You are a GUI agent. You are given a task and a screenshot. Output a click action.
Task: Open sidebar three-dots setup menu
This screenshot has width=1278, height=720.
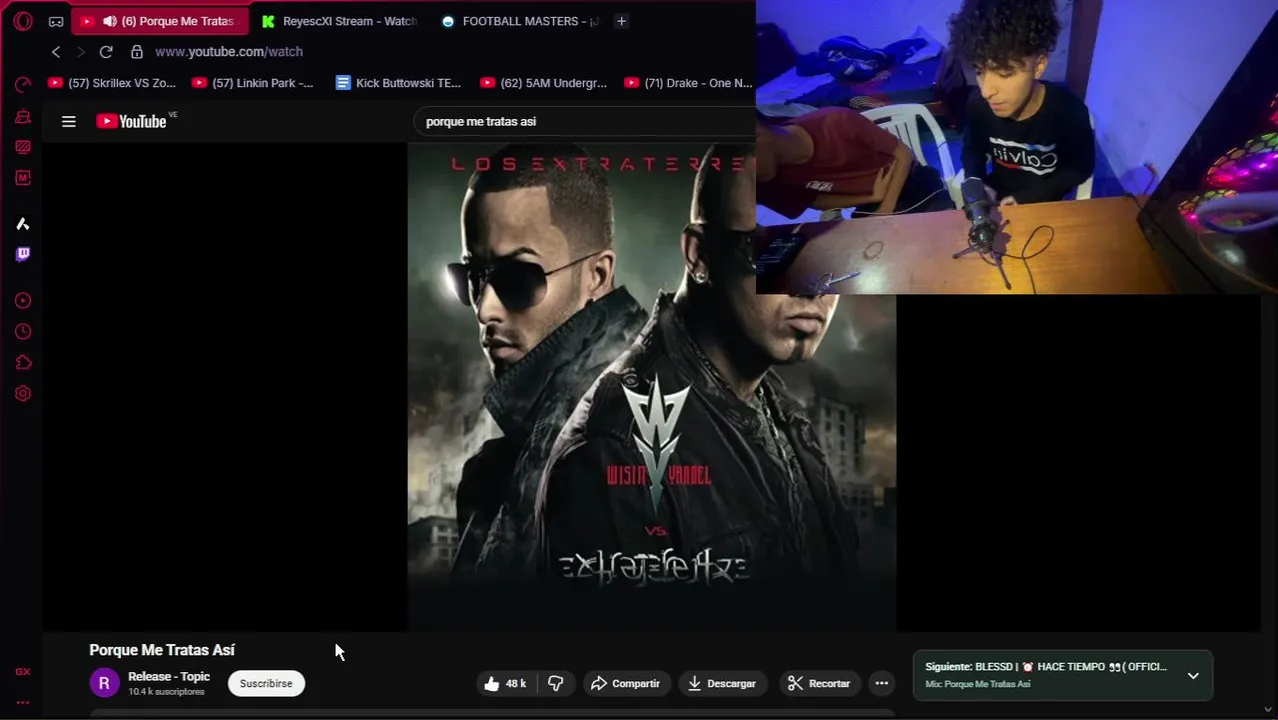coord(23,702)
